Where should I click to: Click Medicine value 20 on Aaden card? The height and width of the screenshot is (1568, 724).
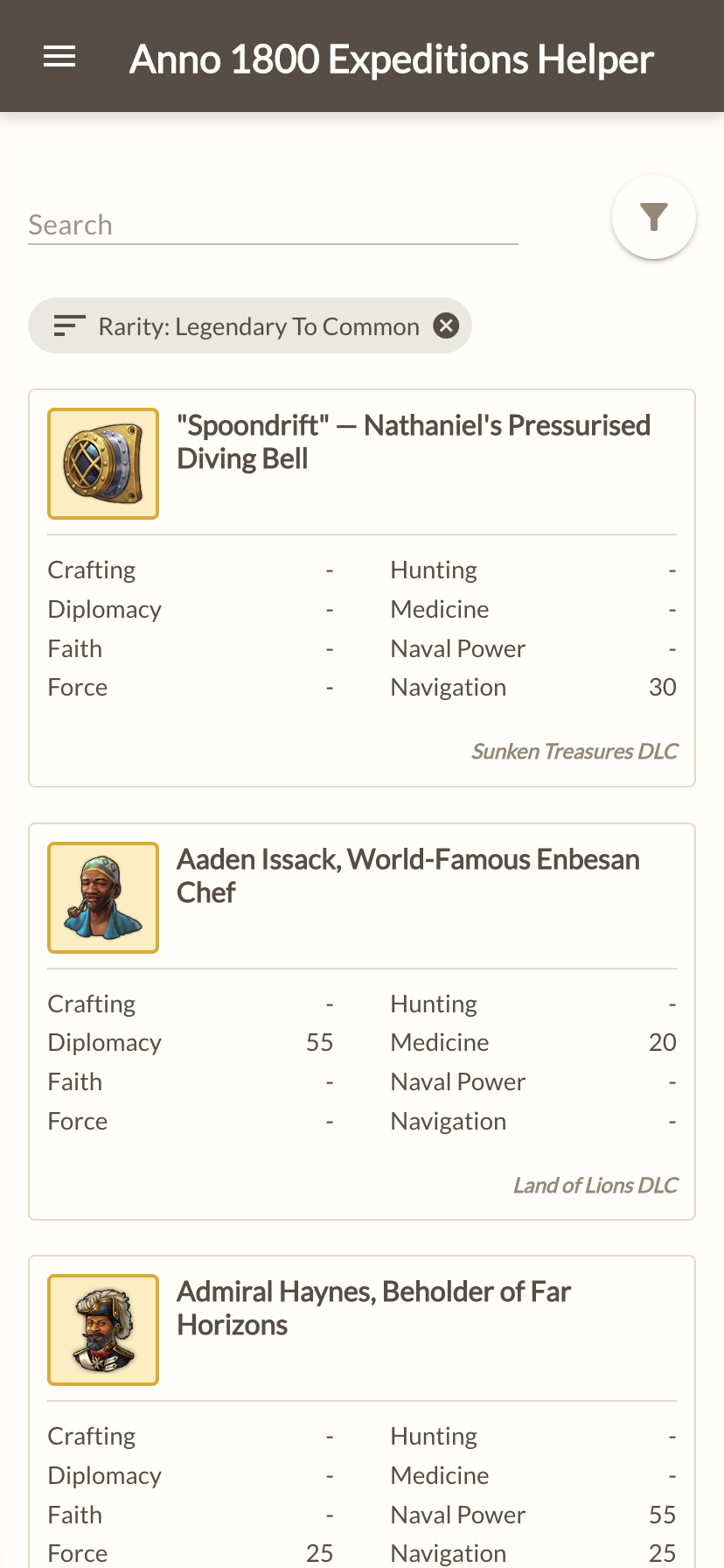(x=663, y=1043)
